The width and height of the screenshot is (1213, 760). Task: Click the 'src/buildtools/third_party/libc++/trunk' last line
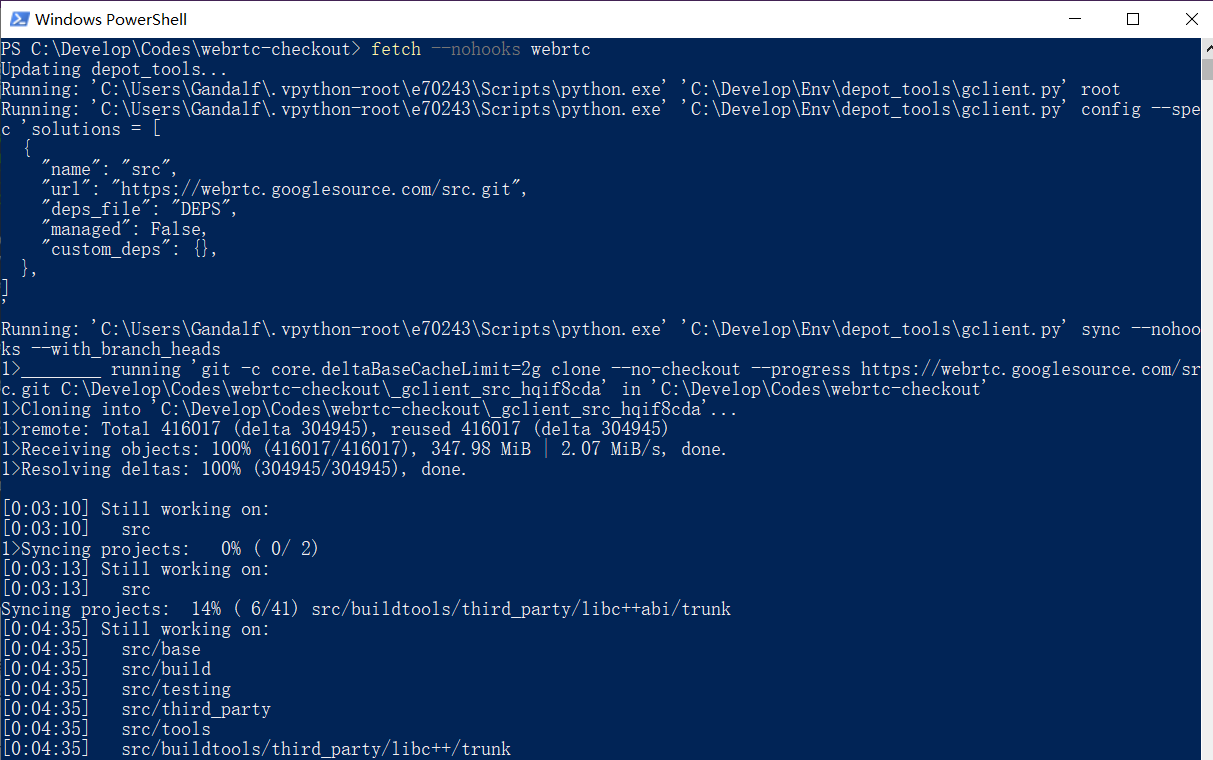(256, 749)
